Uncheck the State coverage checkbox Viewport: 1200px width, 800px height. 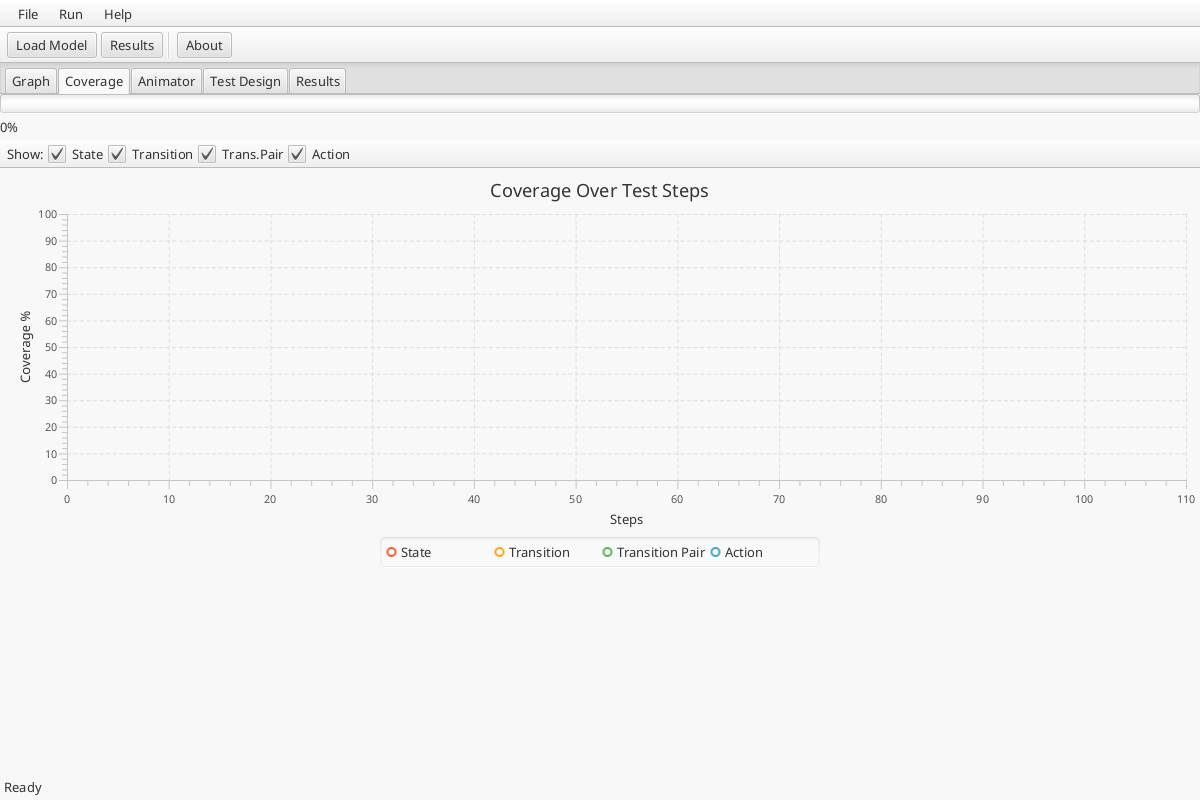(x=57, y=154)
